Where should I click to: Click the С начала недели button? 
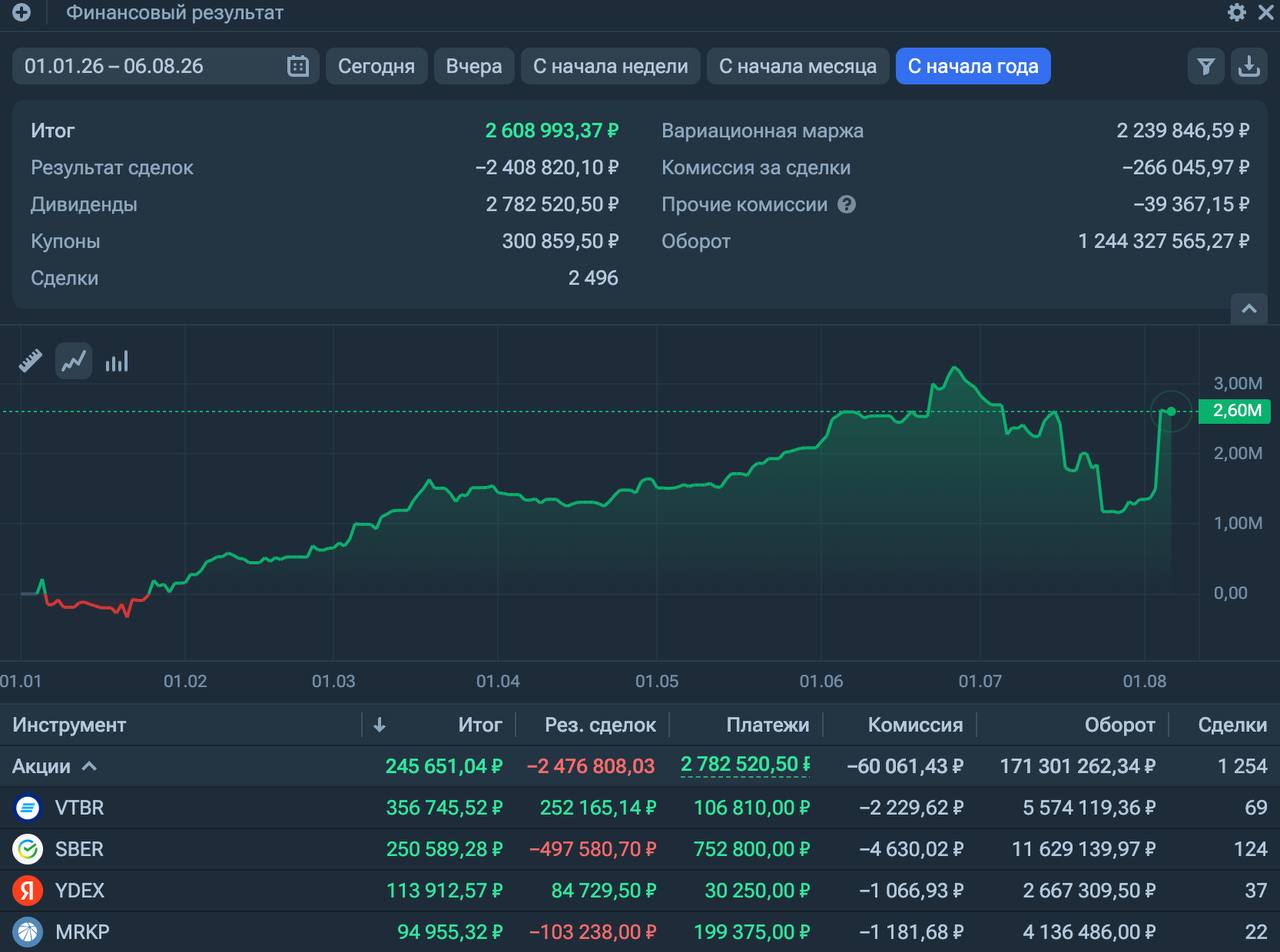(610, 66)
